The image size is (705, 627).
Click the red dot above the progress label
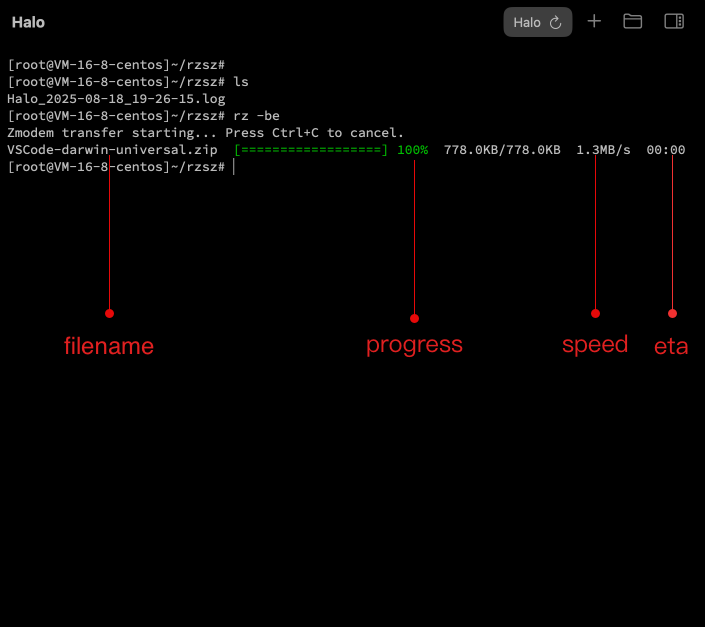pyautogui.click(x=414, y=318)
